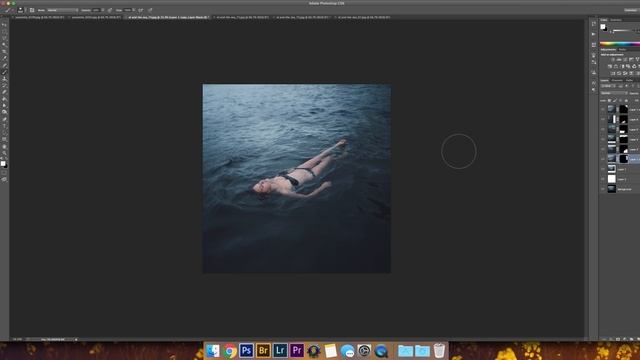Viewport: 640px width, 360px height.
Task: Select the Move tool
Action: coord(4,24)
